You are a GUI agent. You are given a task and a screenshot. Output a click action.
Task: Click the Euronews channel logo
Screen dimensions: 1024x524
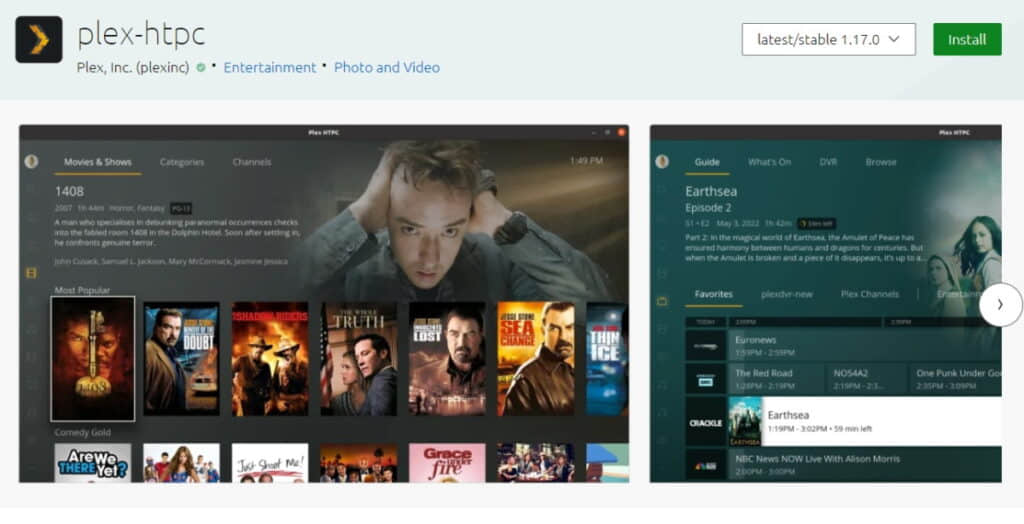point(706,346)
